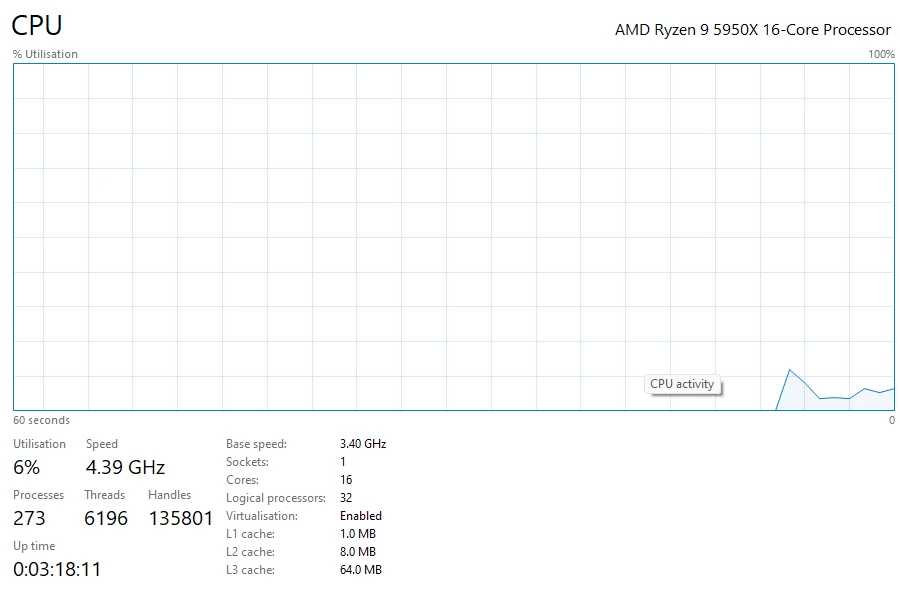The width and height of the screenshot is (900, 604).
Task: Click the 6196 threads value
Action: [106, 518]
